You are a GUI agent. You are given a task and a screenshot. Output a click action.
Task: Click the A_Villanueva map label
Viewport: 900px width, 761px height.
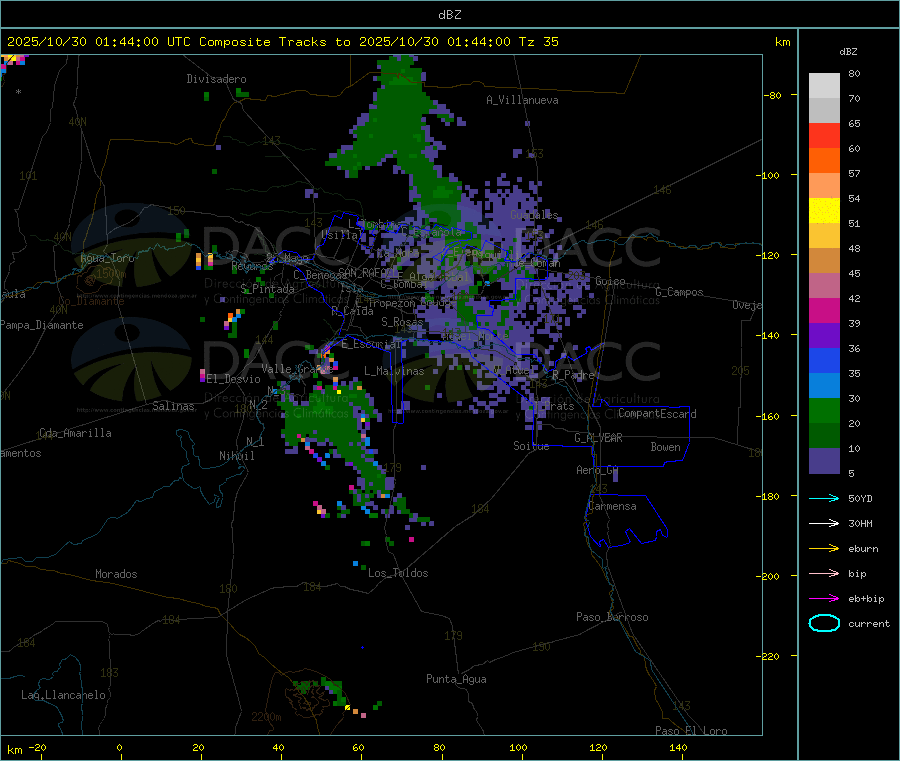click(x=522, y=100)
